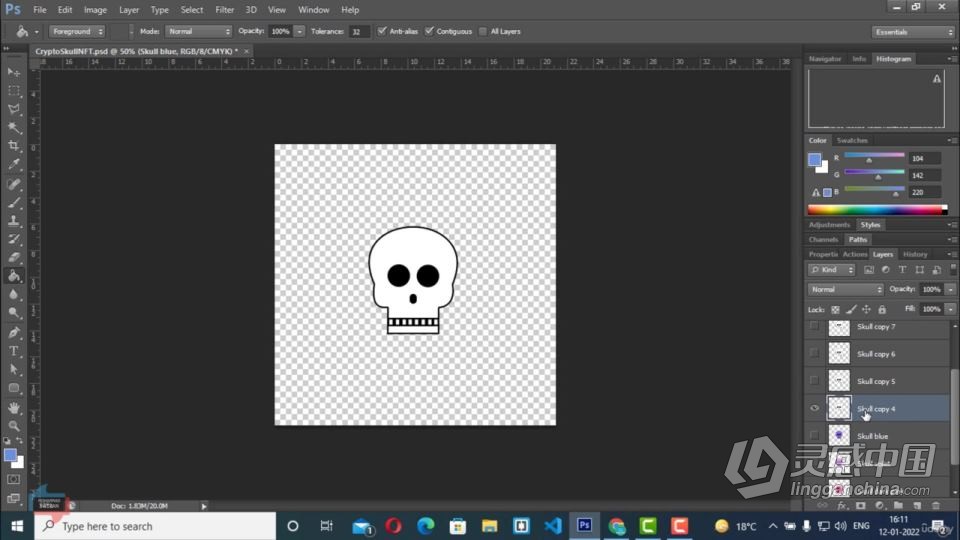Click the Tolerance input field

(359, 31)
